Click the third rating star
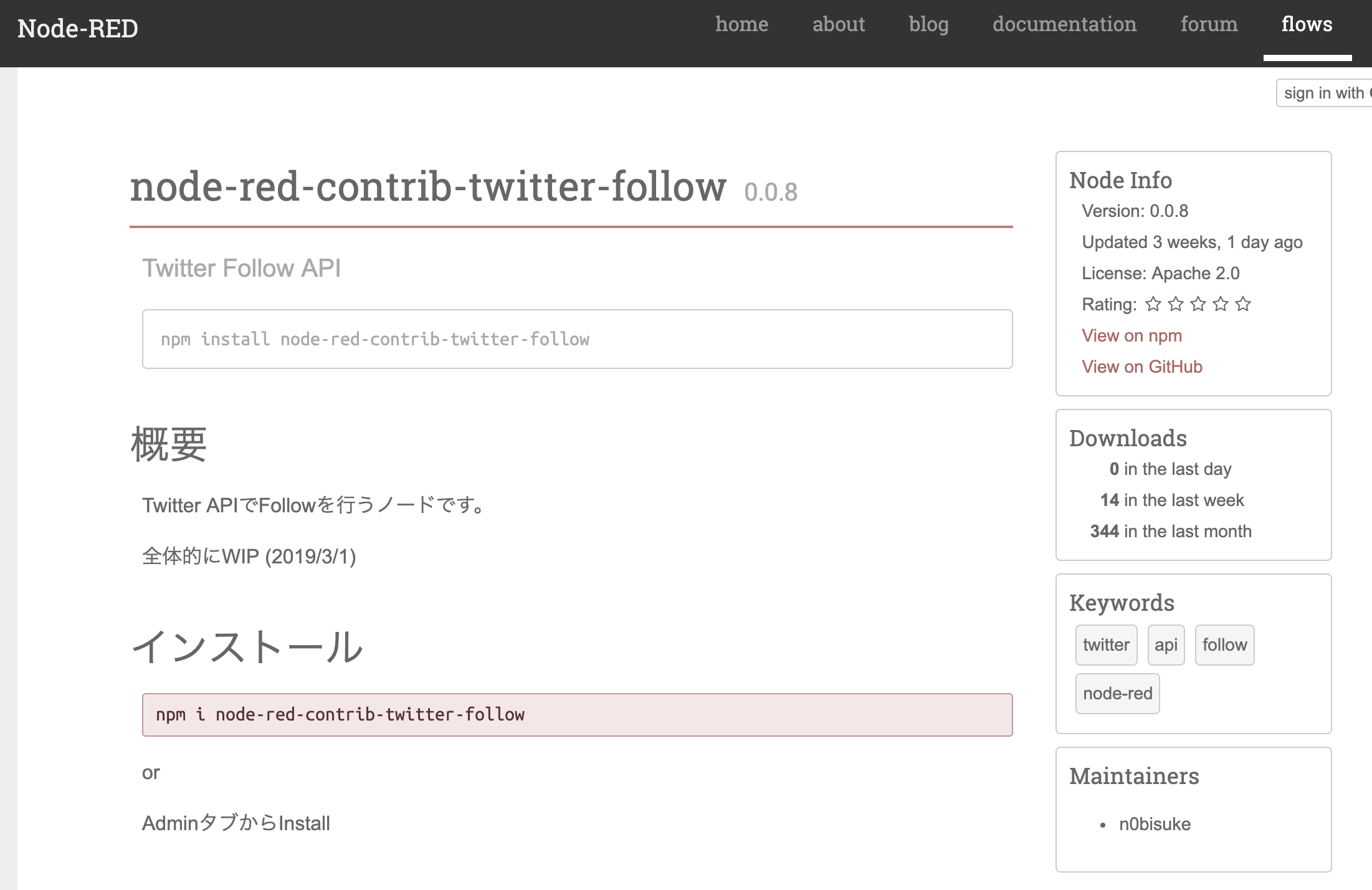This screenshot has height=890, width=1372. pos(1198,304)
